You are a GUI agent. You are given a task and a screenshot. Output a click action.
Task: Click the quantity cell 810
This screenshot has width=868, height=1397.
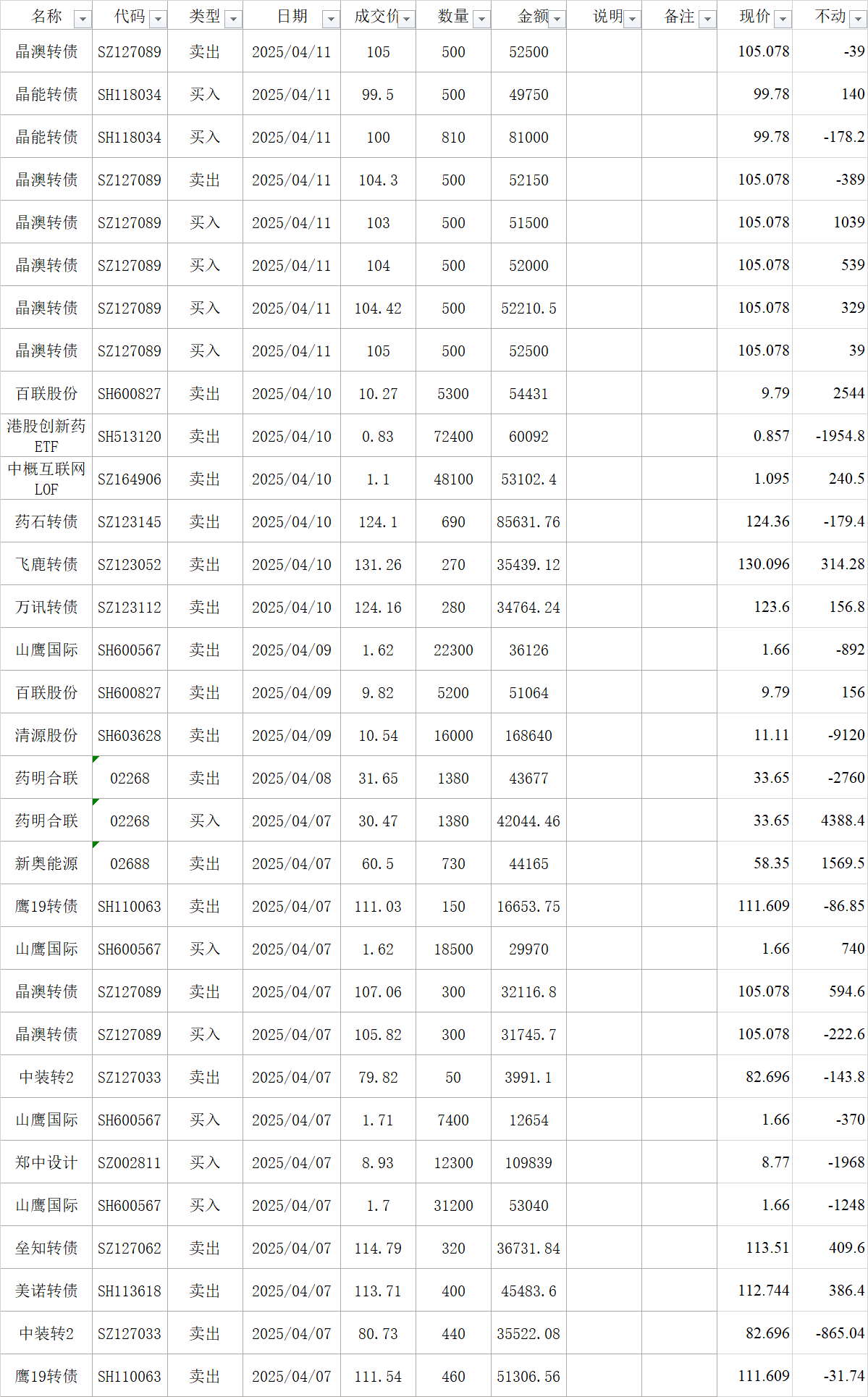[x=453, y=137]
